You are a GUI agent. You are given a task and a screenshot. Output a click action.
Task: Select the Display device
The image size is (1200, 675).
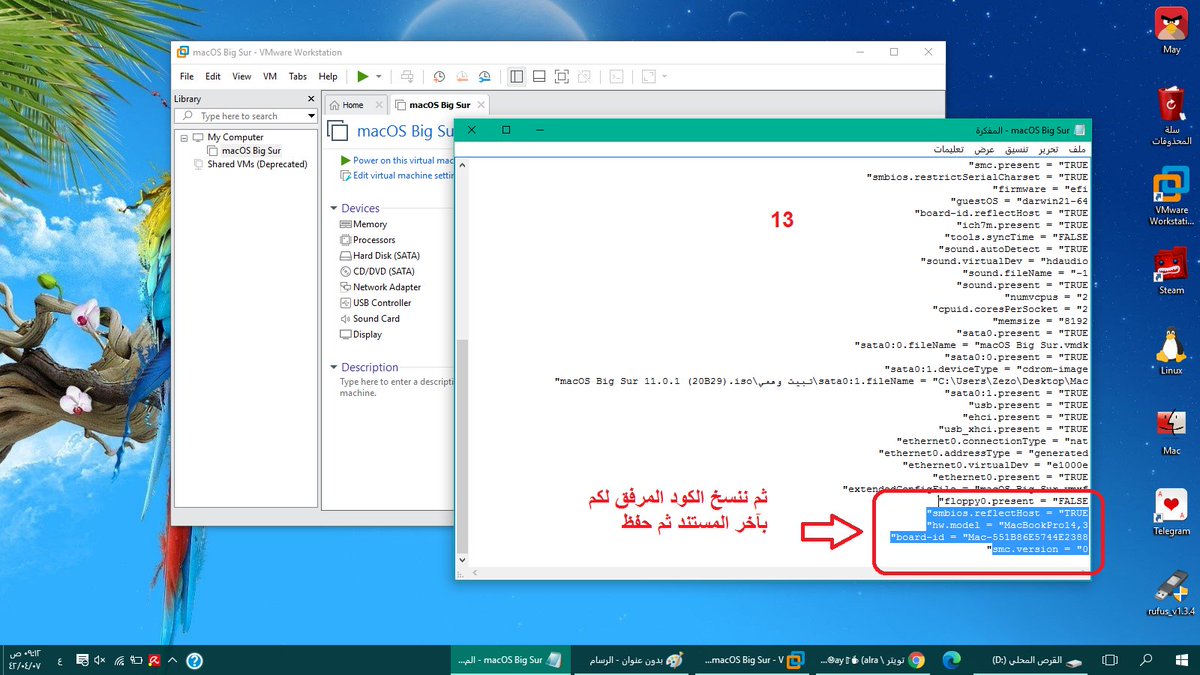pos(360,335)
